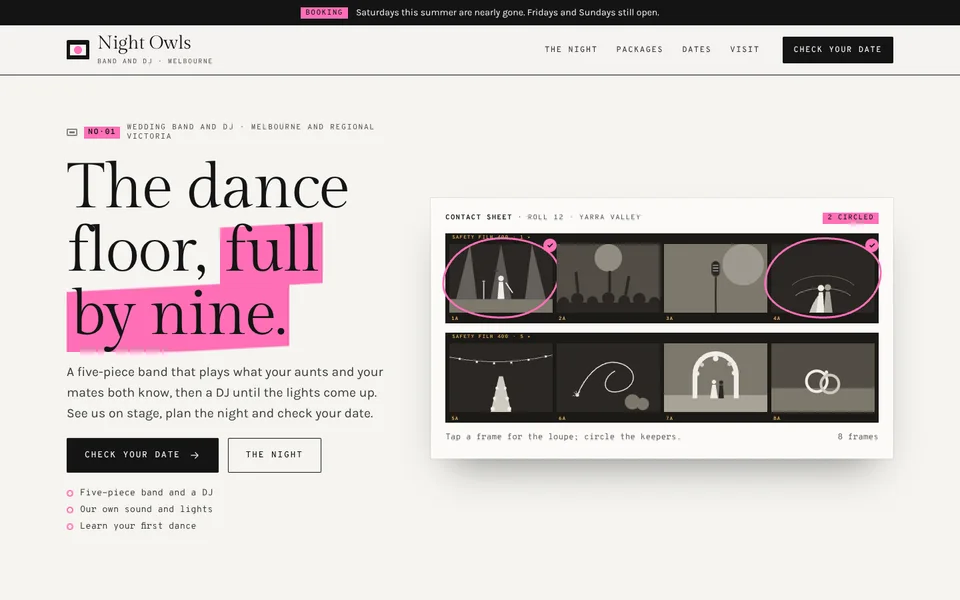Image resolution: width=960 pixels, height=600 pixels.
Task: Click 'Learn your first dance' text
Action: tap(138, 526)
